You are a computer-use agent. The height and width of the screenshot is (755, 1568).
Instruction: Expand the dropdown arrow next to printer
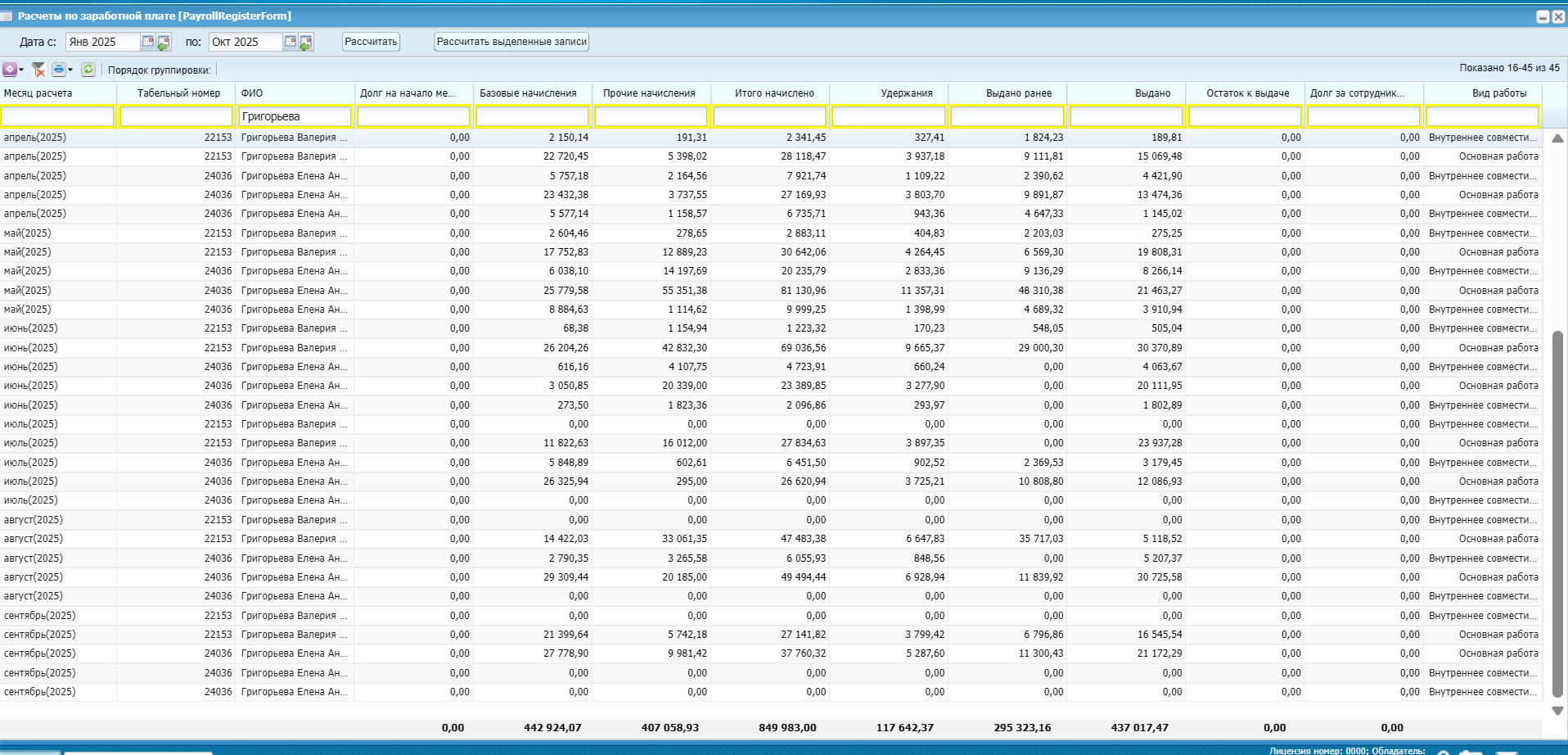coord(70,70)
